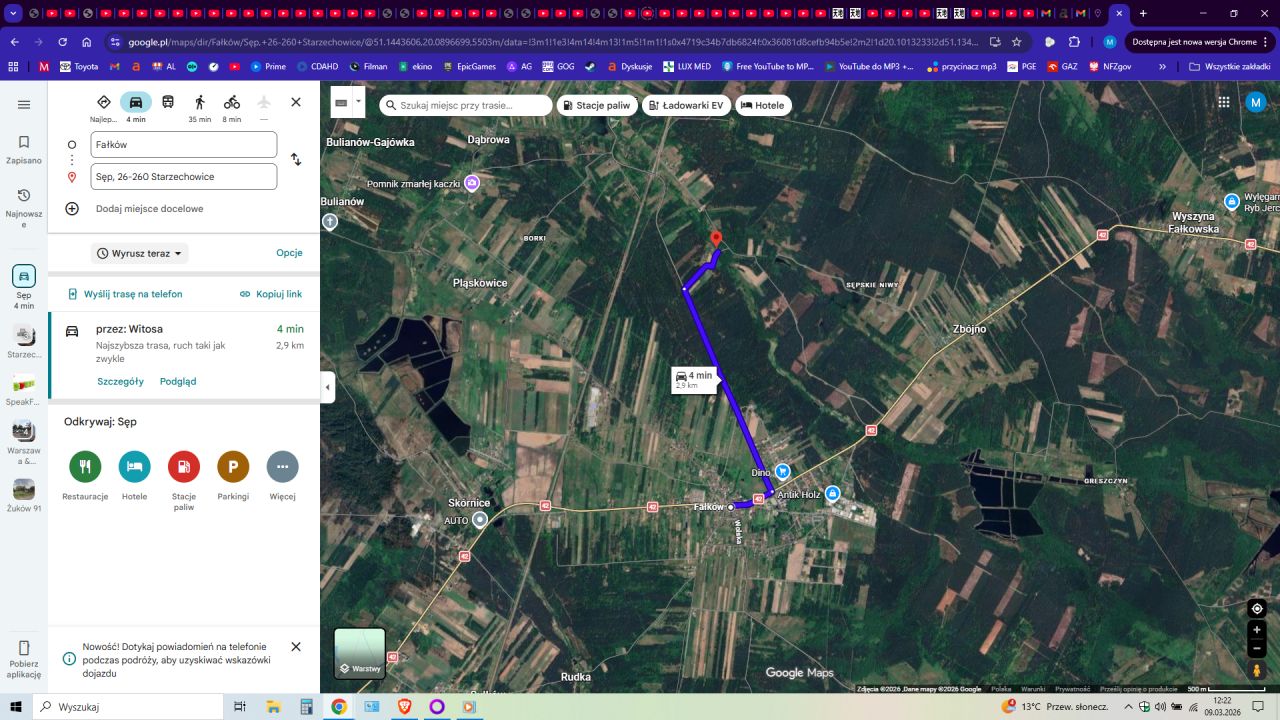Select the public transit mode icon
Image resolution: width=1280 pixels, height=720 pixels.
click(x=168, y=102)
